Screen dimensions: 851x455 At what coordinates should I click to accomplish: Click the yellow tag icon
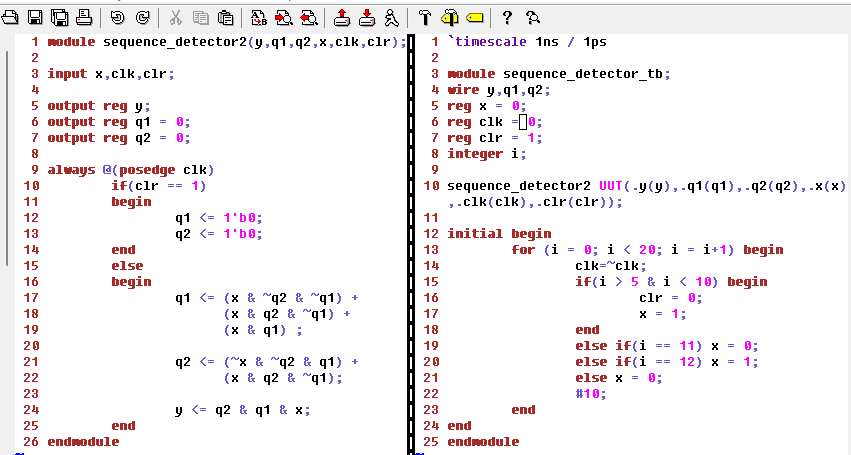click(474, 16)
